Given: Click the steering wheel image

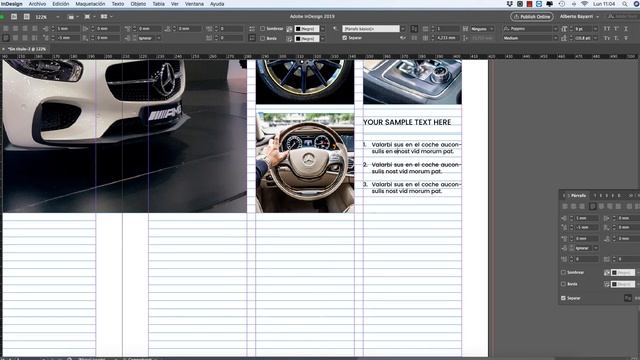Looking at the screenshot, I should point(305,162).
